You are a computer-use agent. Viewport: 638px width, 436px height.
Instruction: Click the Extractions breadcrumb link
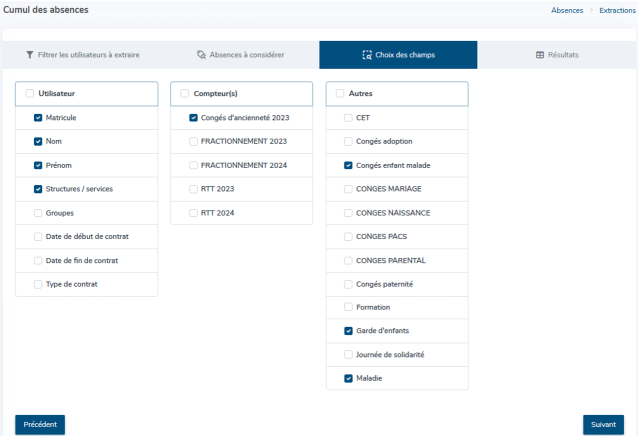point(616,10)
